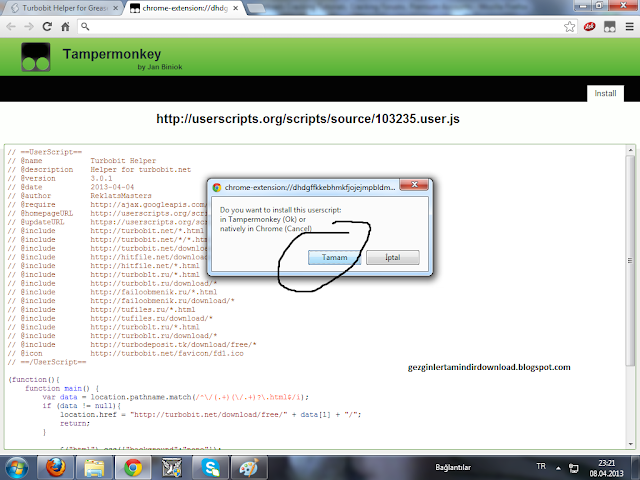
Task: Bookmark this page with the star
Action: click(569, 27)
